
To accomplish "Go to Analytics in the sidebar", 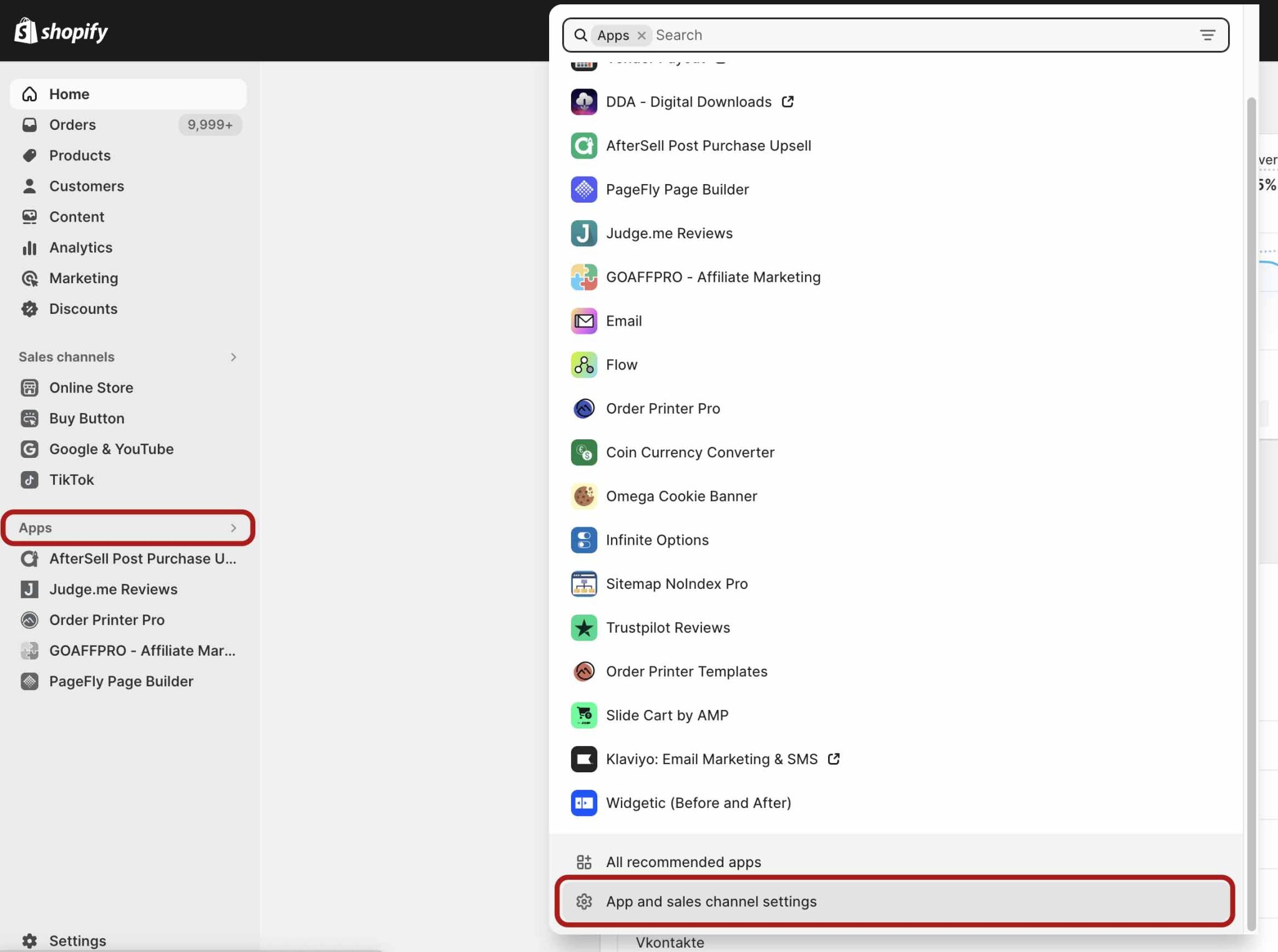I will [x=80, y=248].
